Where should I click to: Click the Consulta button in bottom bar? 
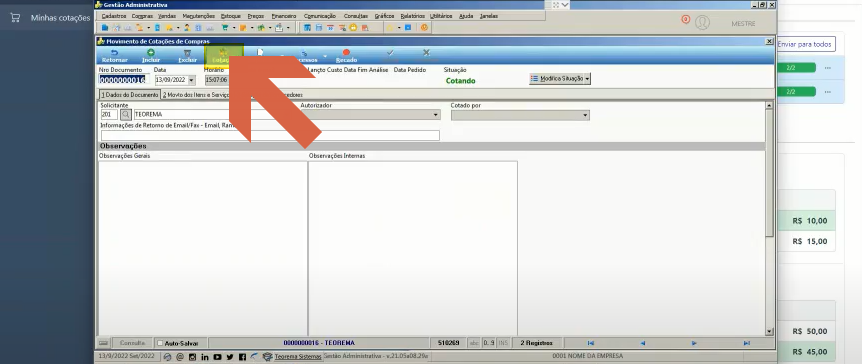(132, 343)
